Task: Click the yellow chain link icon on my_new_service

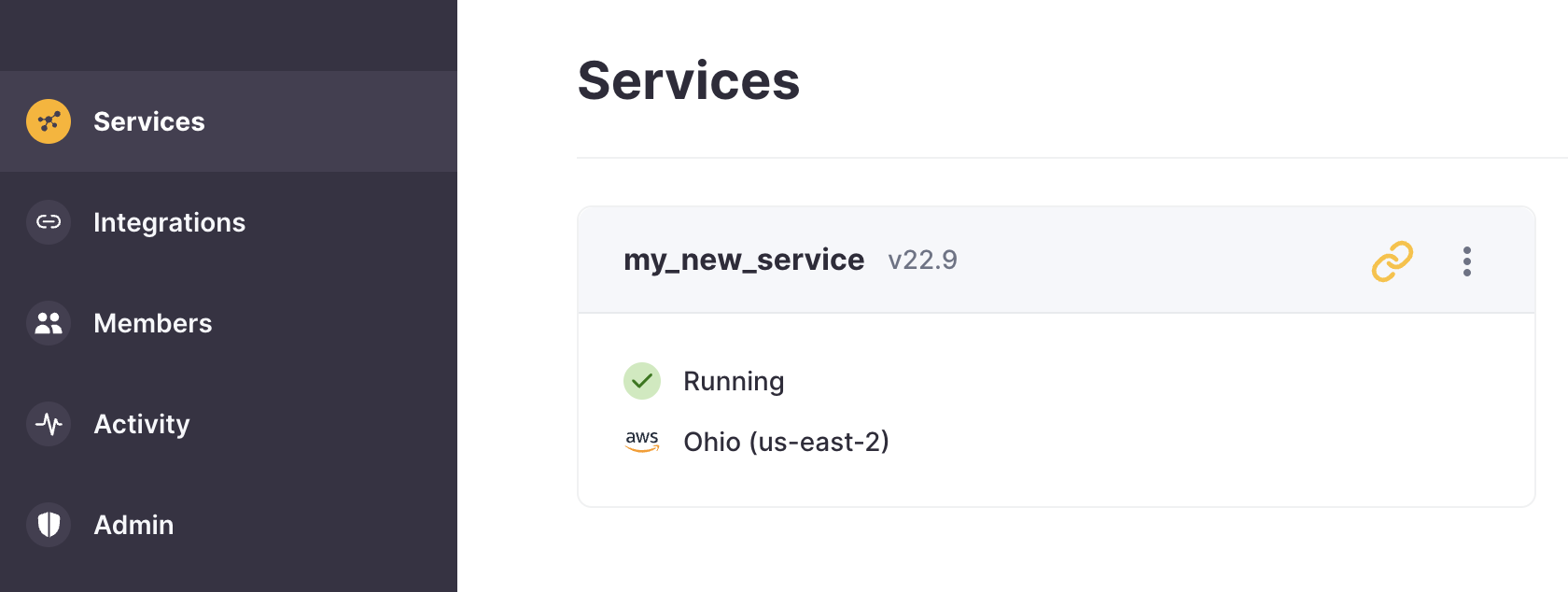Action: pos(1392,261)
